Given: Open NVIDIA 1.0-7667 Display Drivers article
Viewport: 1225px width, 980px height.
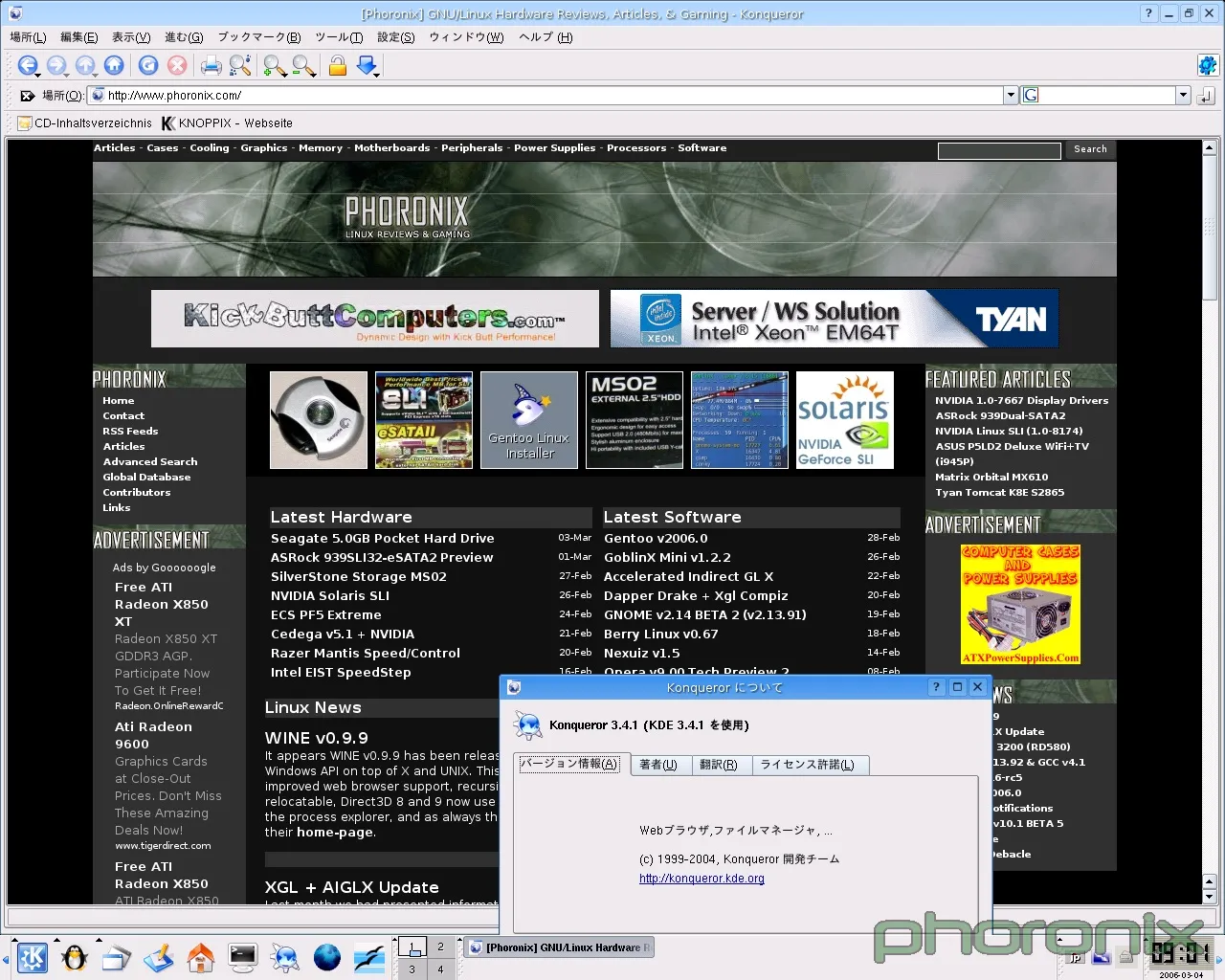Looking at the screenshot, I should (x=1021, y=401).
